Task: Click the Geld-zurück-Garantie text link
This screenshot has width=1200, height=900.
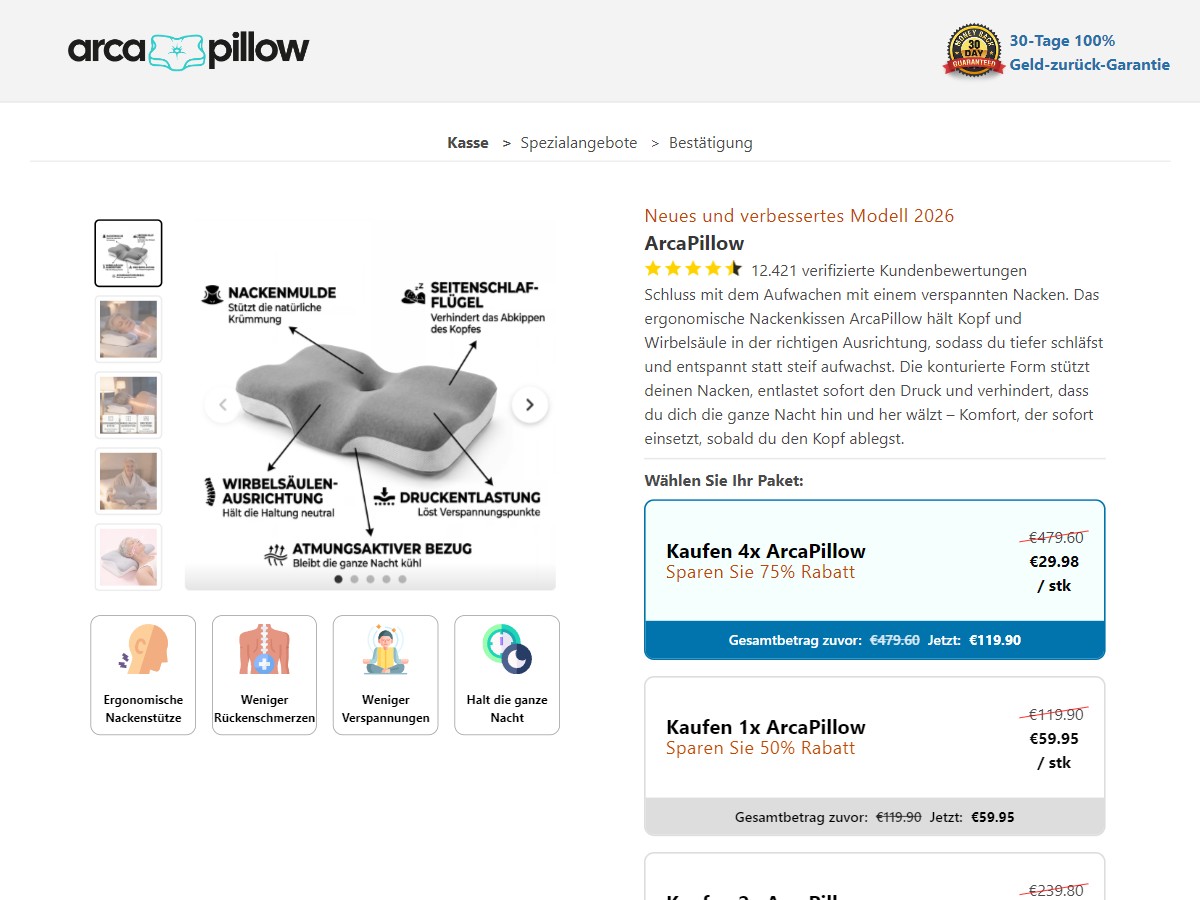Action: [x=1090, y=64]
